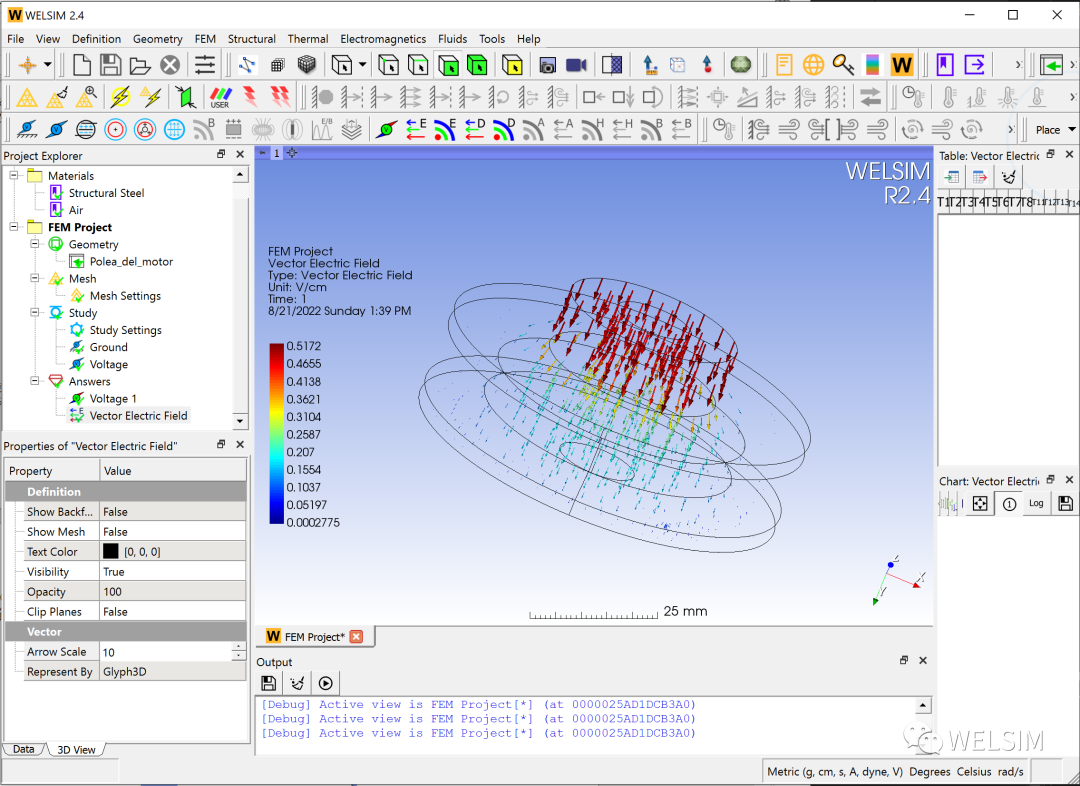The height and width of the screenshot is (786, 1080).
Task: Open the preferences sliders icon
Action: tap(205, 65)
